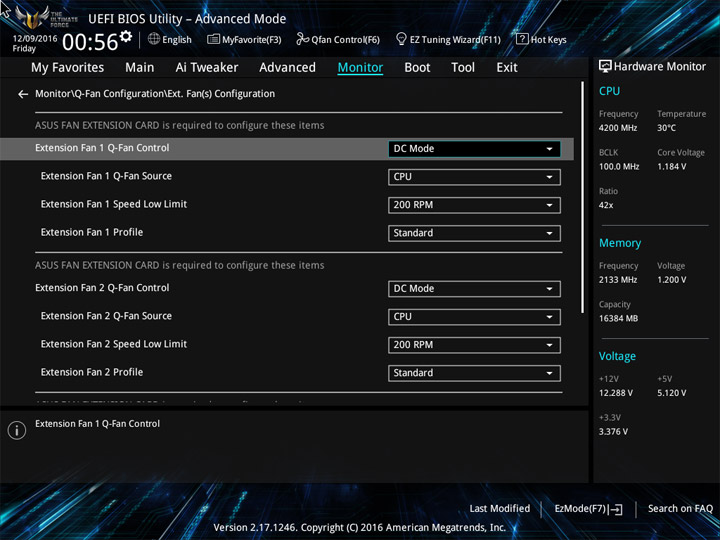The image size is (720, 540).
Task: Switch to the Main tab
Action: [140, 68]
